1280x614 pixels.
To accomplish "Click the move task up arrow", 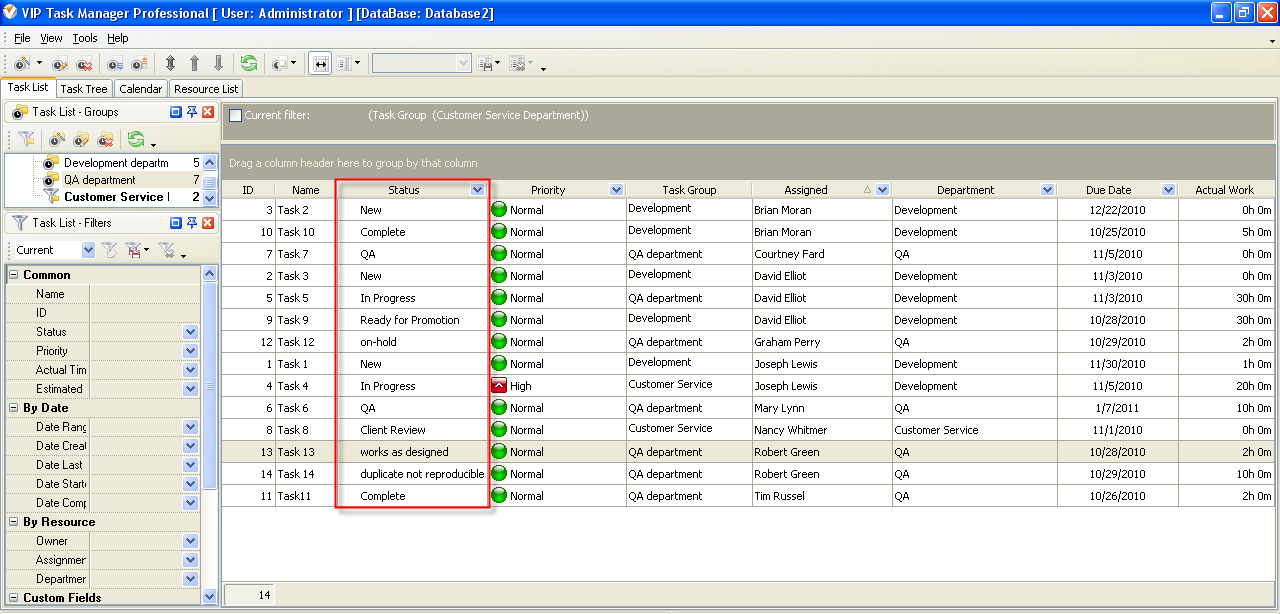I will click(x=194, y=63).
